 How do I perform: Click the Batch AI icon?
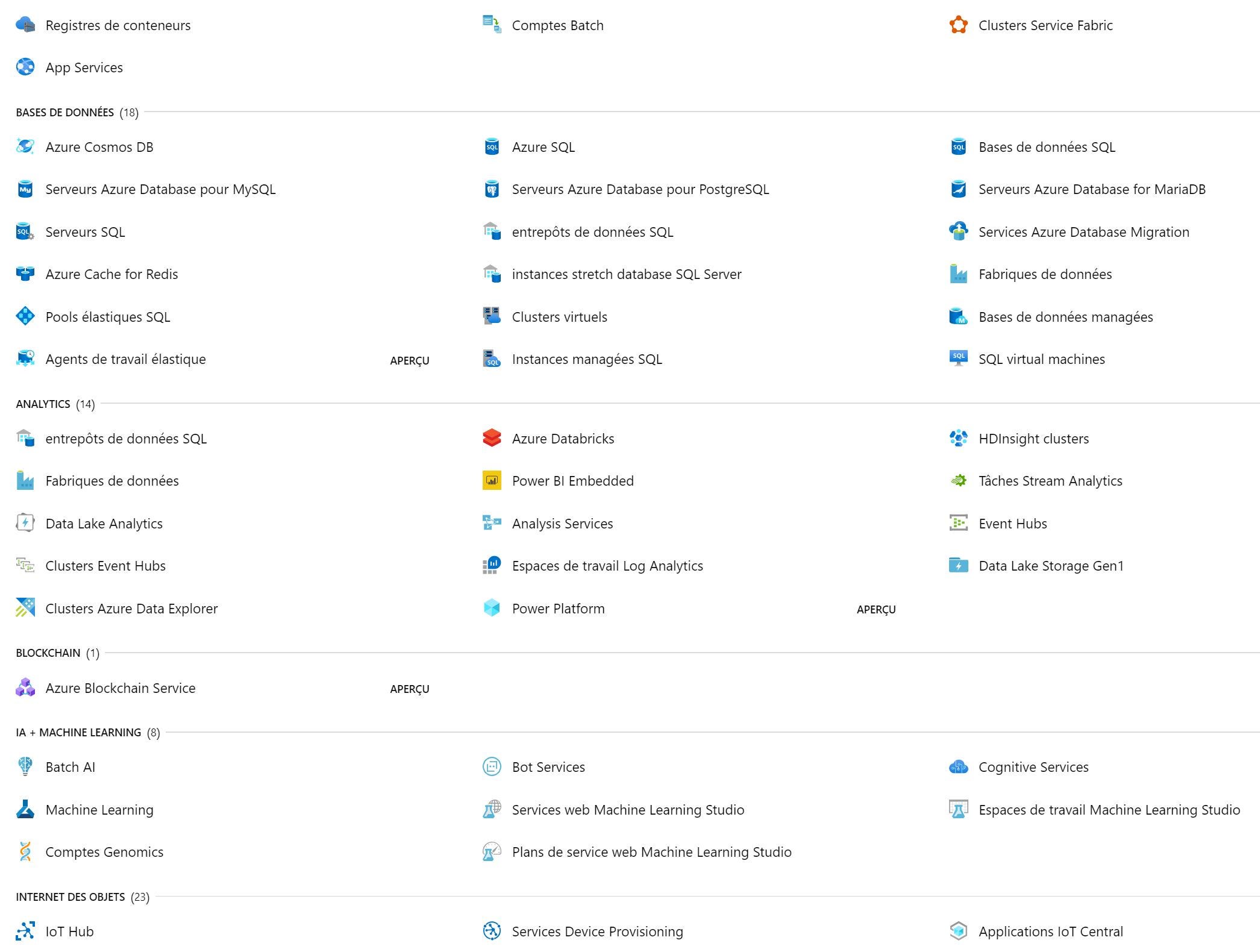click(x=25, y=767)
